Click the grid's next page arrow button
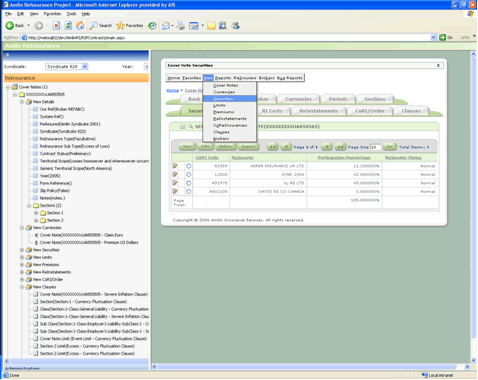This screenshot has height=380, width=478. 327,147
